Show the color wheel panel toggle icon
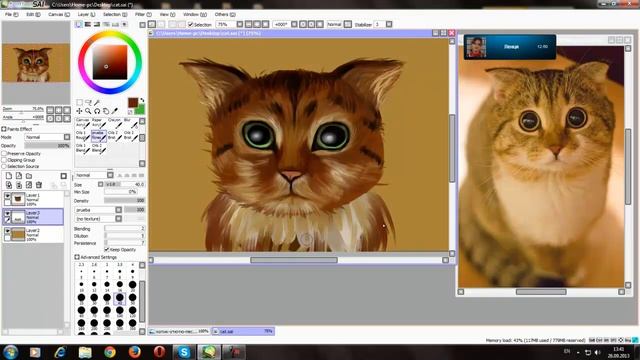The height and width of the screenshot is (360, 640). pos(79,24)
